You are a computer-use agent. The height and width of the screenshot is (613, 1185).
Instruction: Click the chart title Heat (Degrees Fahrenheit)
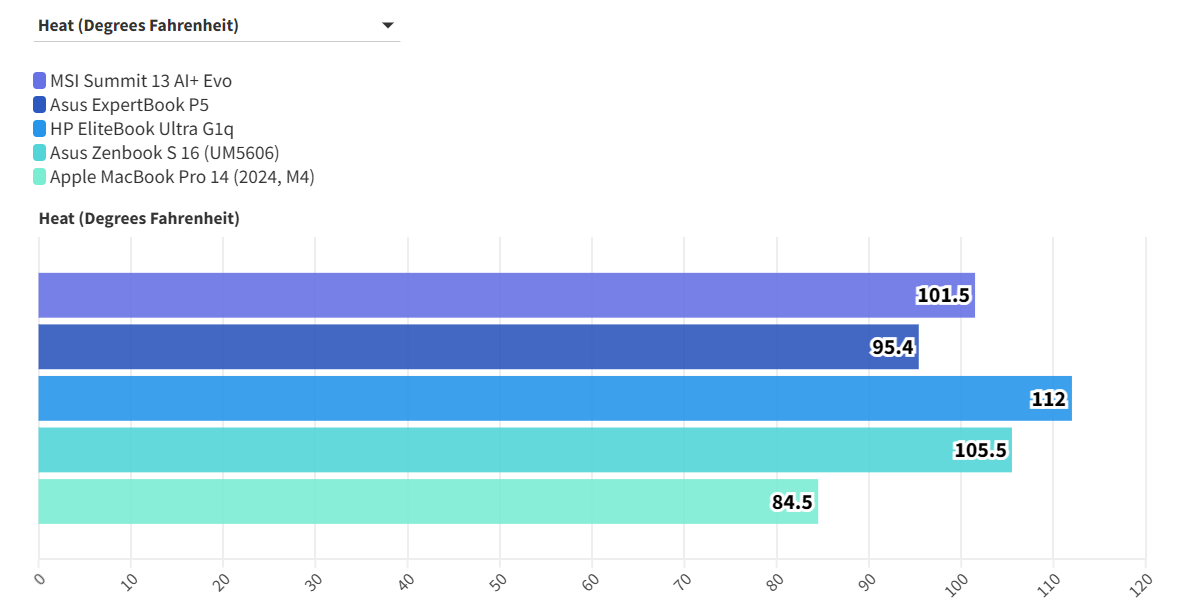(139, 218)
